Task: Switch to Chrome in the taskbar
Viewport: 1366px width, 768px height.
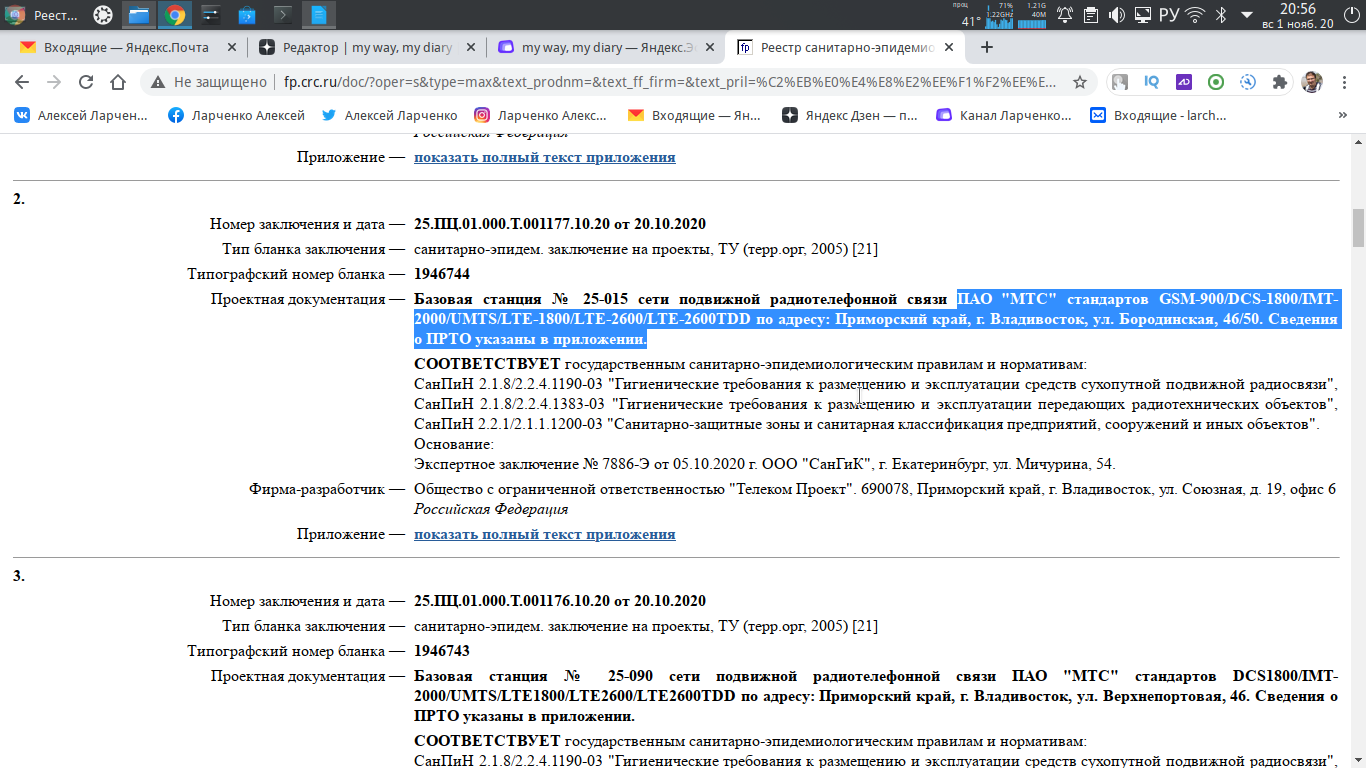Action: (175, 15)
